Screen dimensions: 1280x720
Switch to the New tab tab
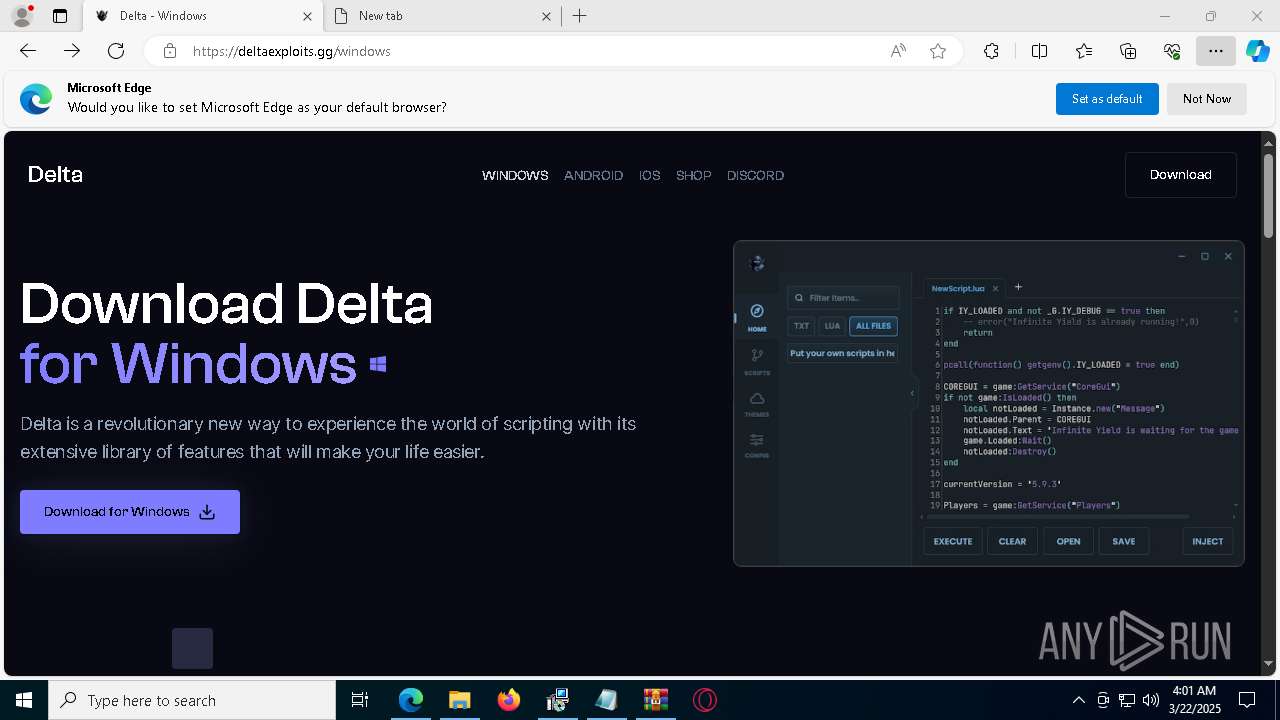click(442, 16)
